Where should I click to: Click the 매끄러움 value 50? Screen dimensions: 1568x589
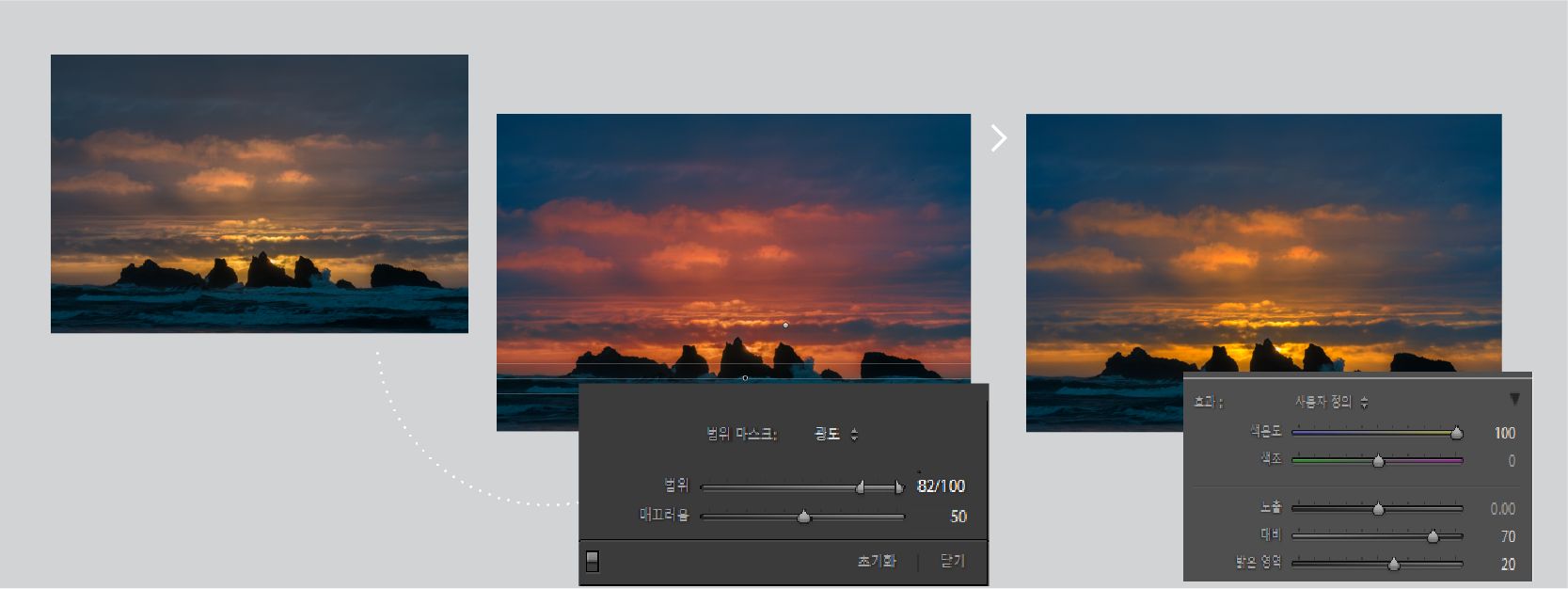tap(958, 517)
